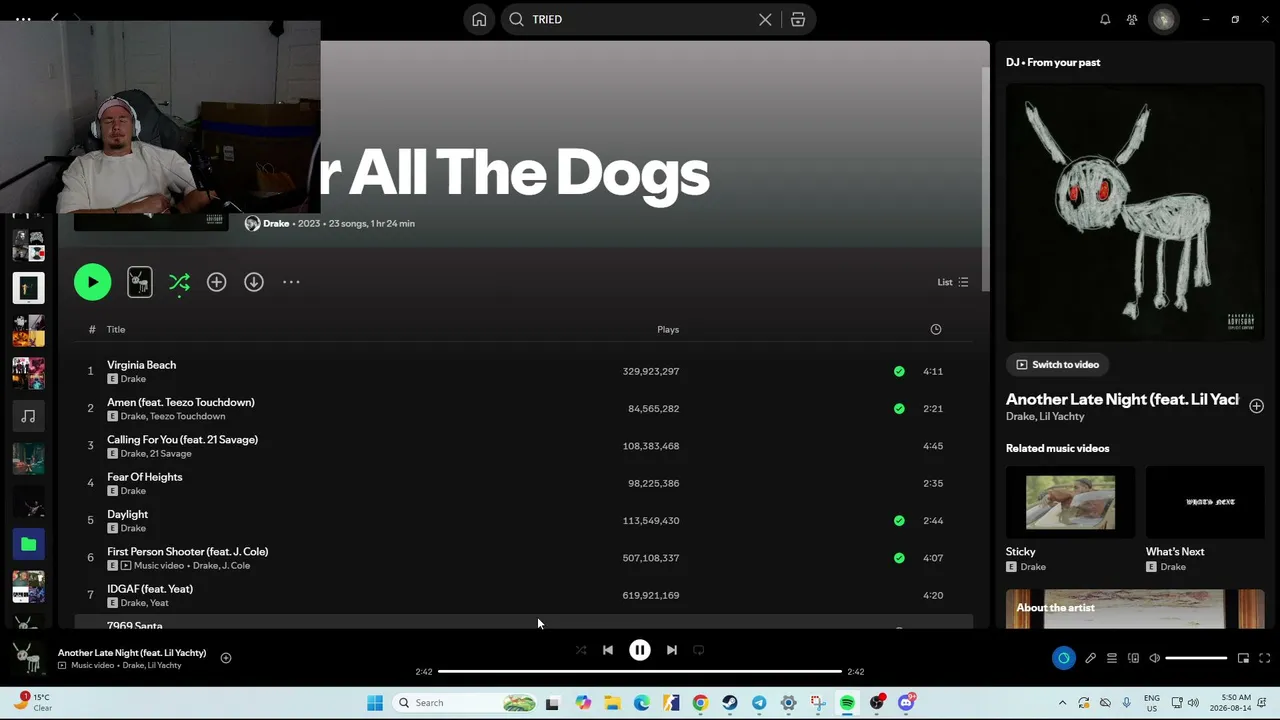
Task: Mute the Spotify volume
Action: [x=1154, y=658]
